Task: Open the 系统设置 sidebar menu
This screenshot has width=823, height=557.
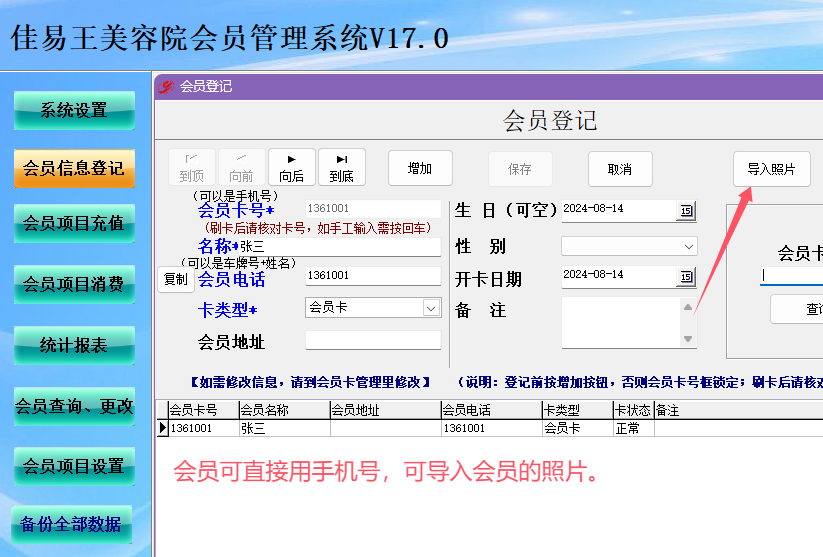Action: coord(74,110)
